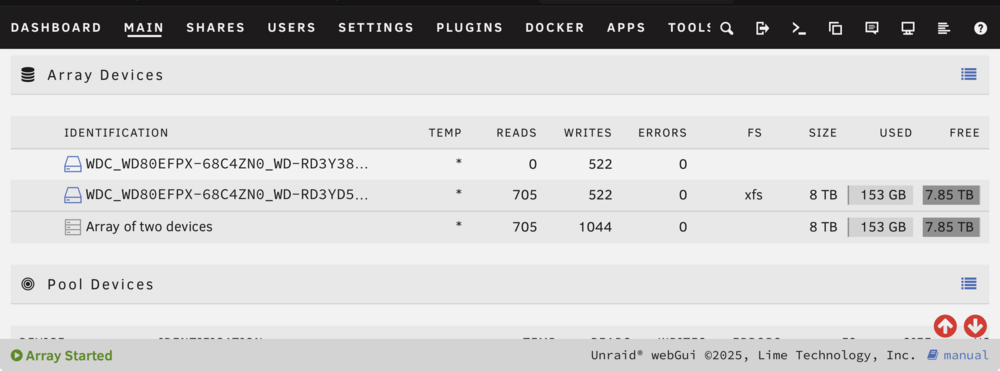Image resolution: width=1000 pixels, height=371 pixels.
Task: Open the terminal prompt icon
Action: point(799,28)
